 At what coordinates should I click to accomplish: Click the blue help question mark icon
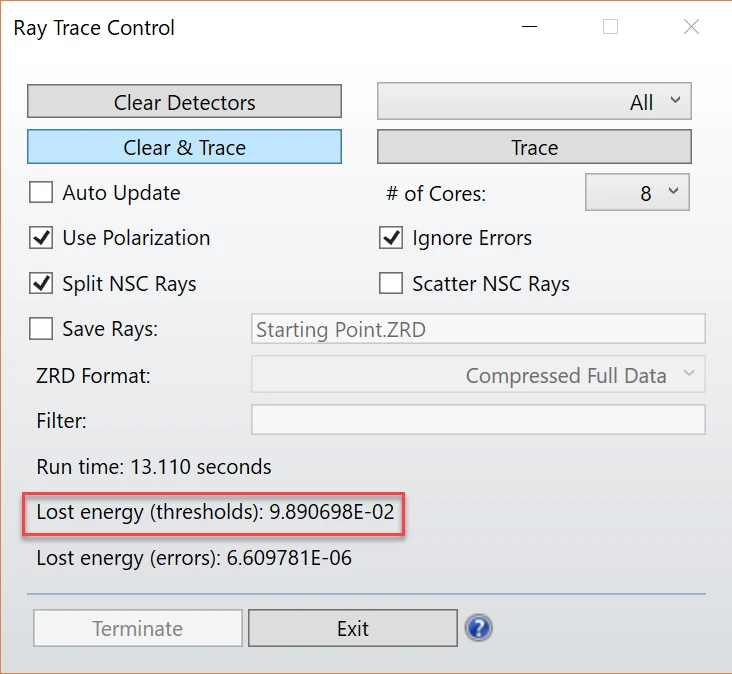point(479,628)
